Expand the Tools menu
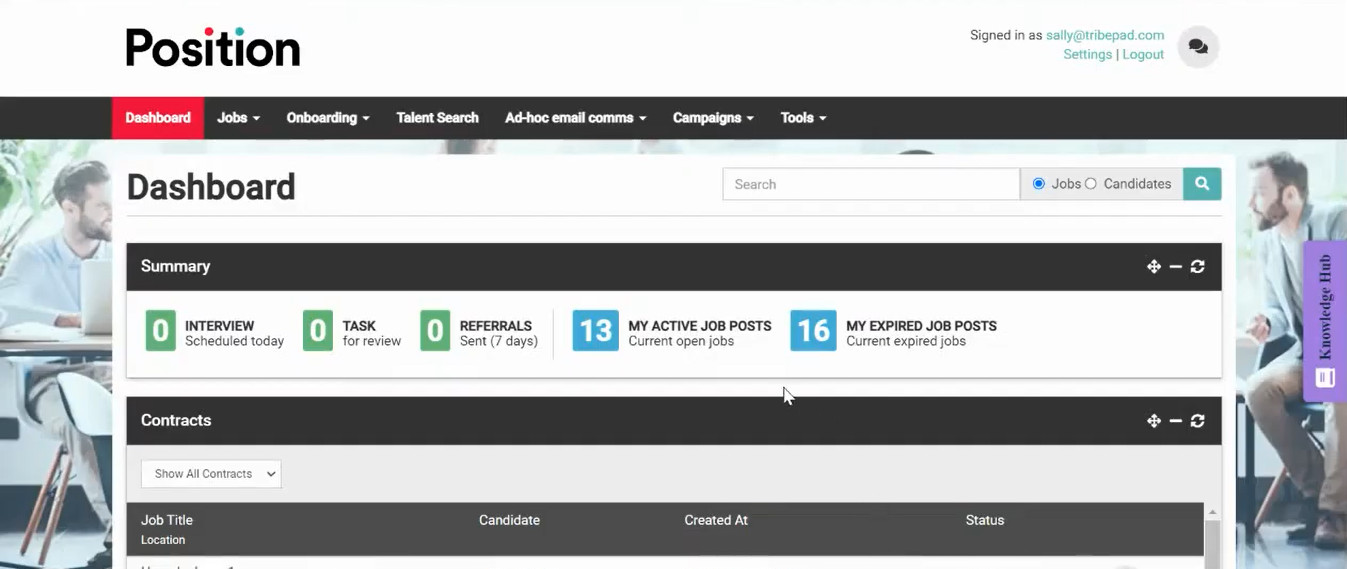1347x569 pixels. point(803,118)
